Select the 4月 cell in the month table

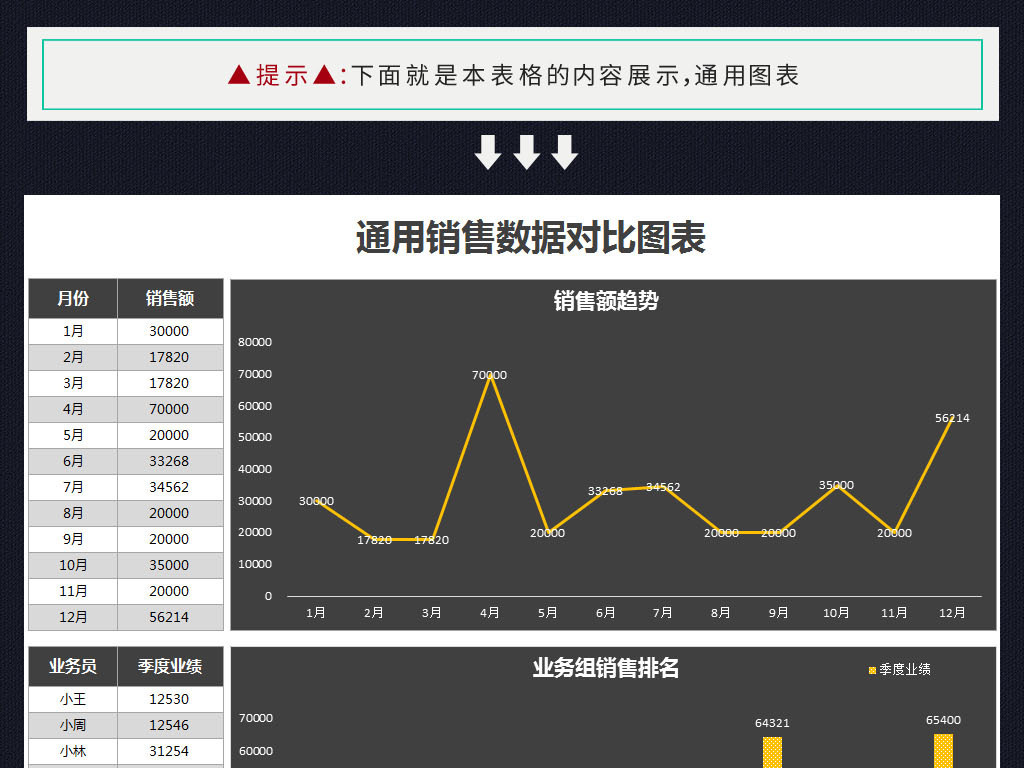click(71, 409)
